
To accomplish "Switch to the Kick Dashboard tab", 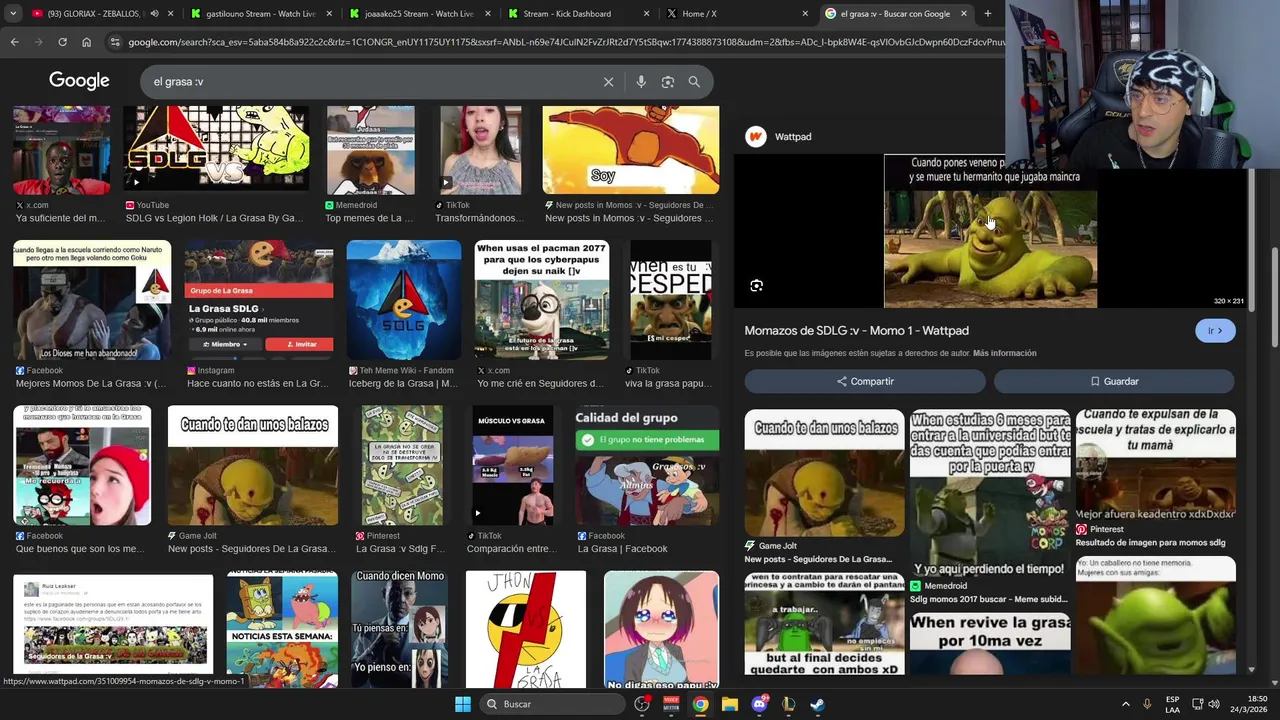I will pyautogui.click(x=580, y=14).
